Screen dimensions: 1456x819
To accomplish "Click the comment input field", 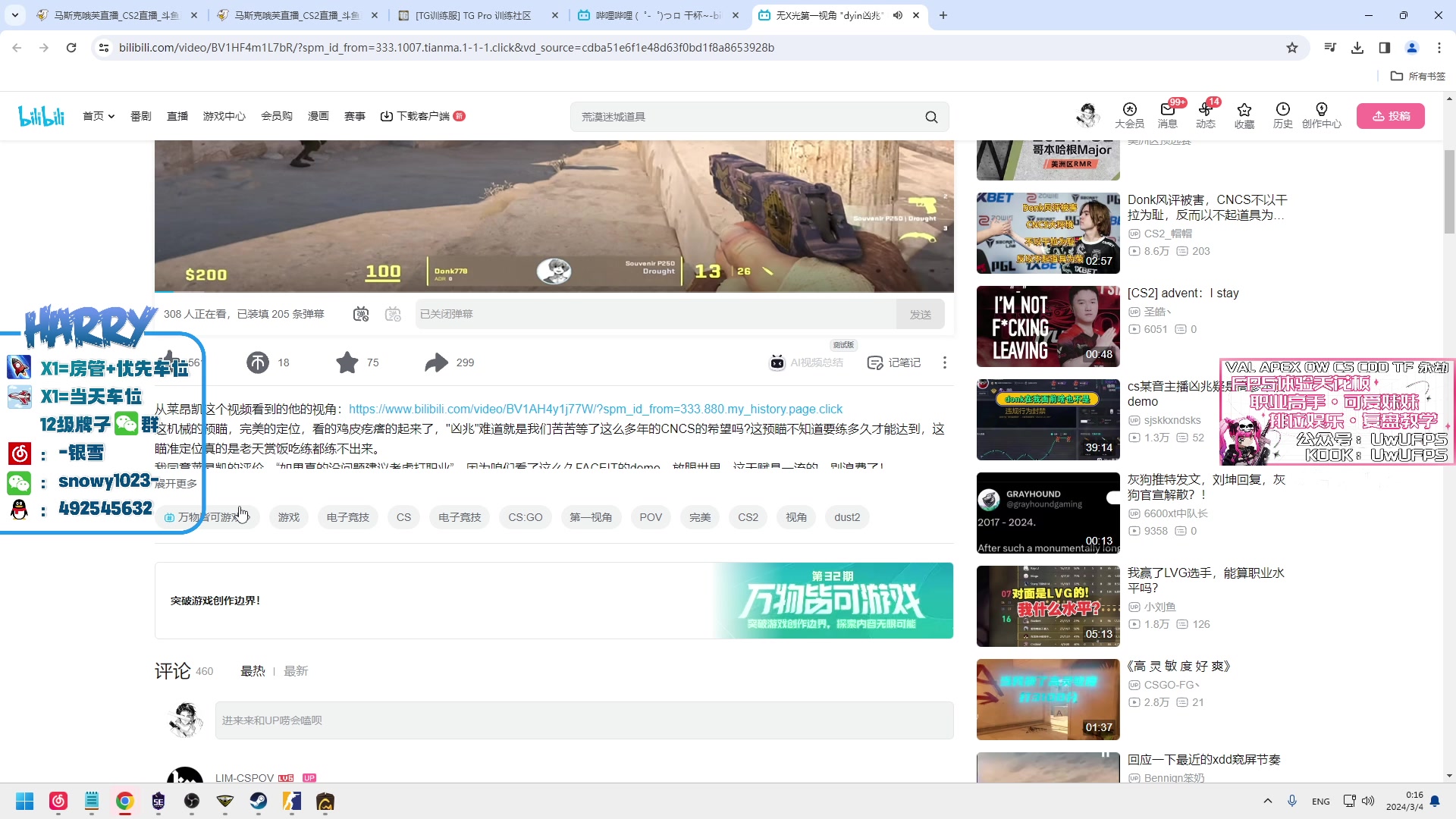I will [584, 720].
